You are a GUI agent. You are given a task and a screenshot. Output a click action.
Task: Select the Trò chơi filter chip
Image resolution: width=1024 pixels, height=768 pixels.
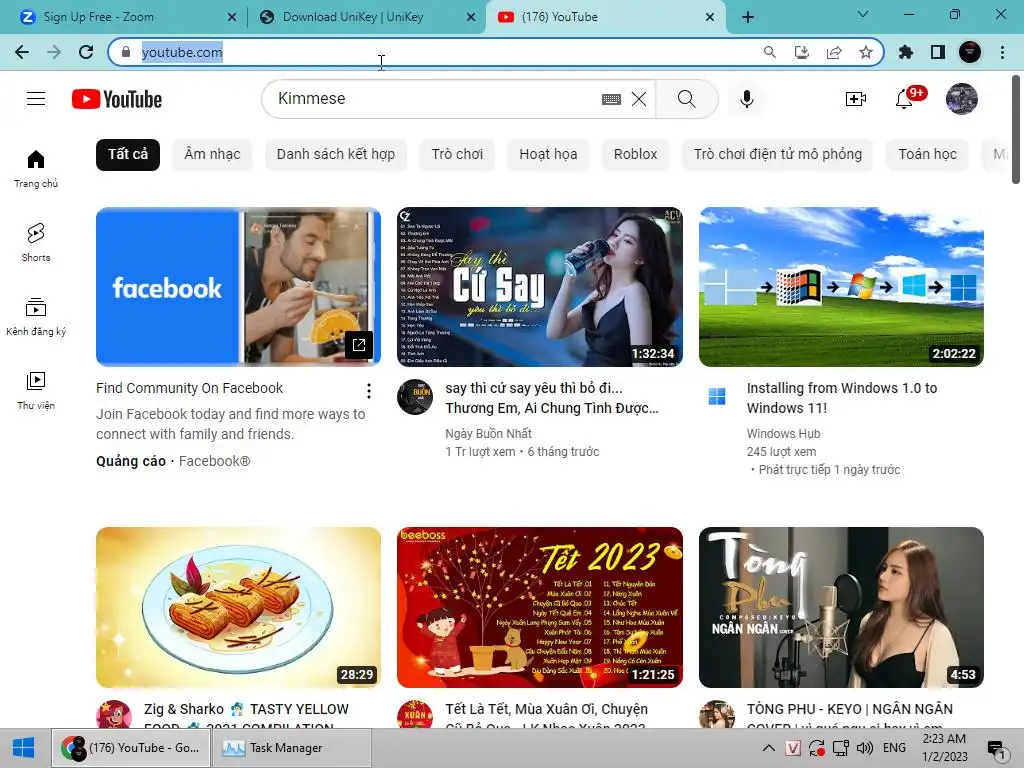coord(457,155)
